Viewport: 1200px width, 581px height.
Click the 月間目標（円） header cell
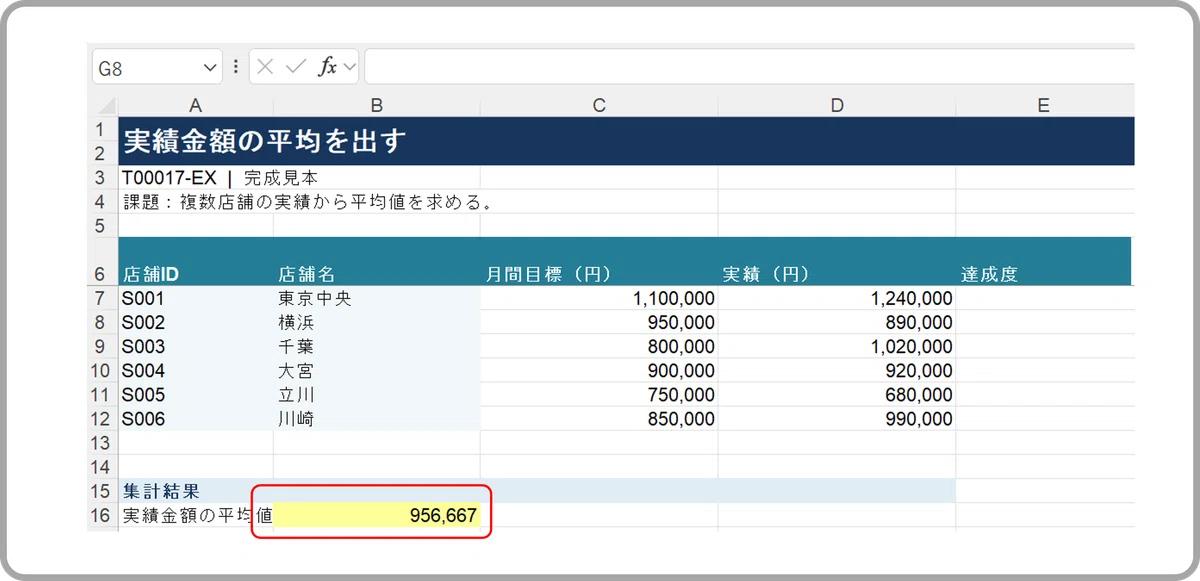(x=599, y=261)
